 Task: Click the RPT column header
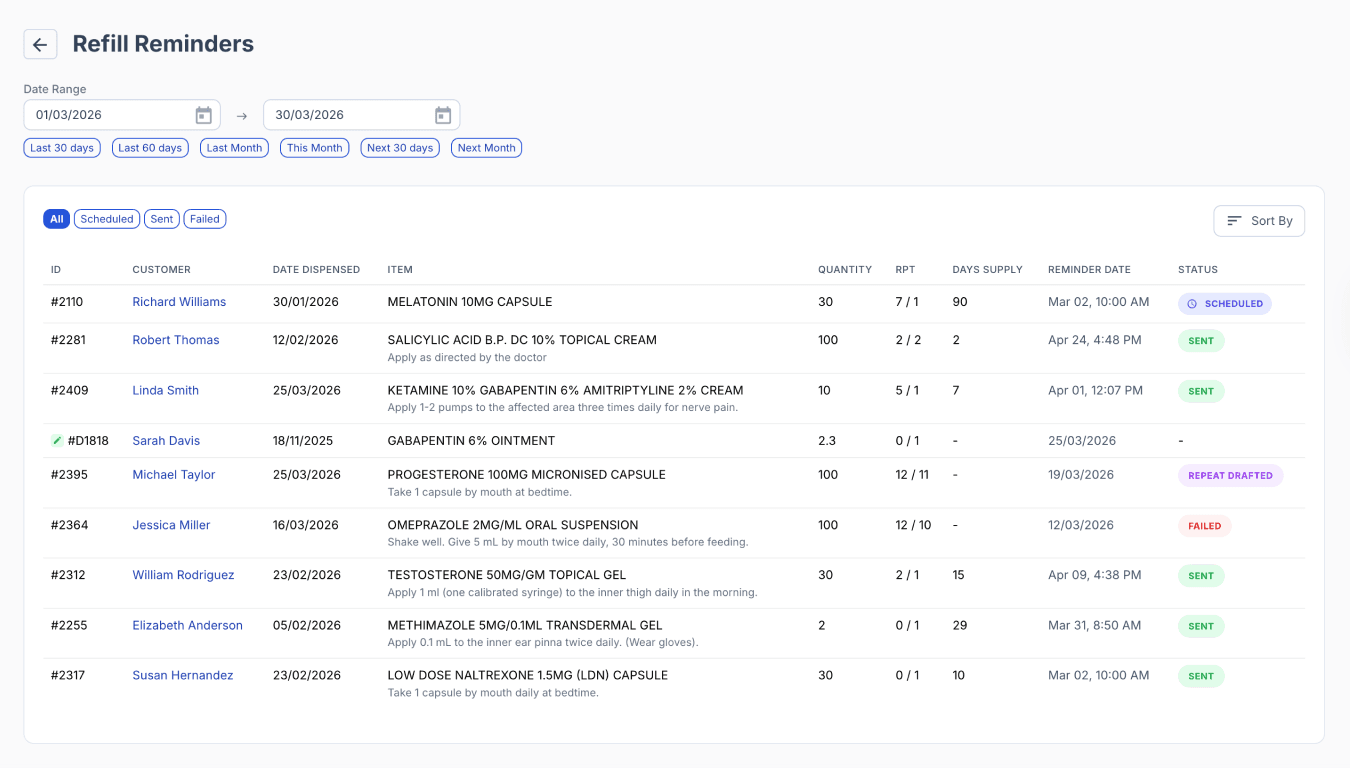[x=905, y=270]
